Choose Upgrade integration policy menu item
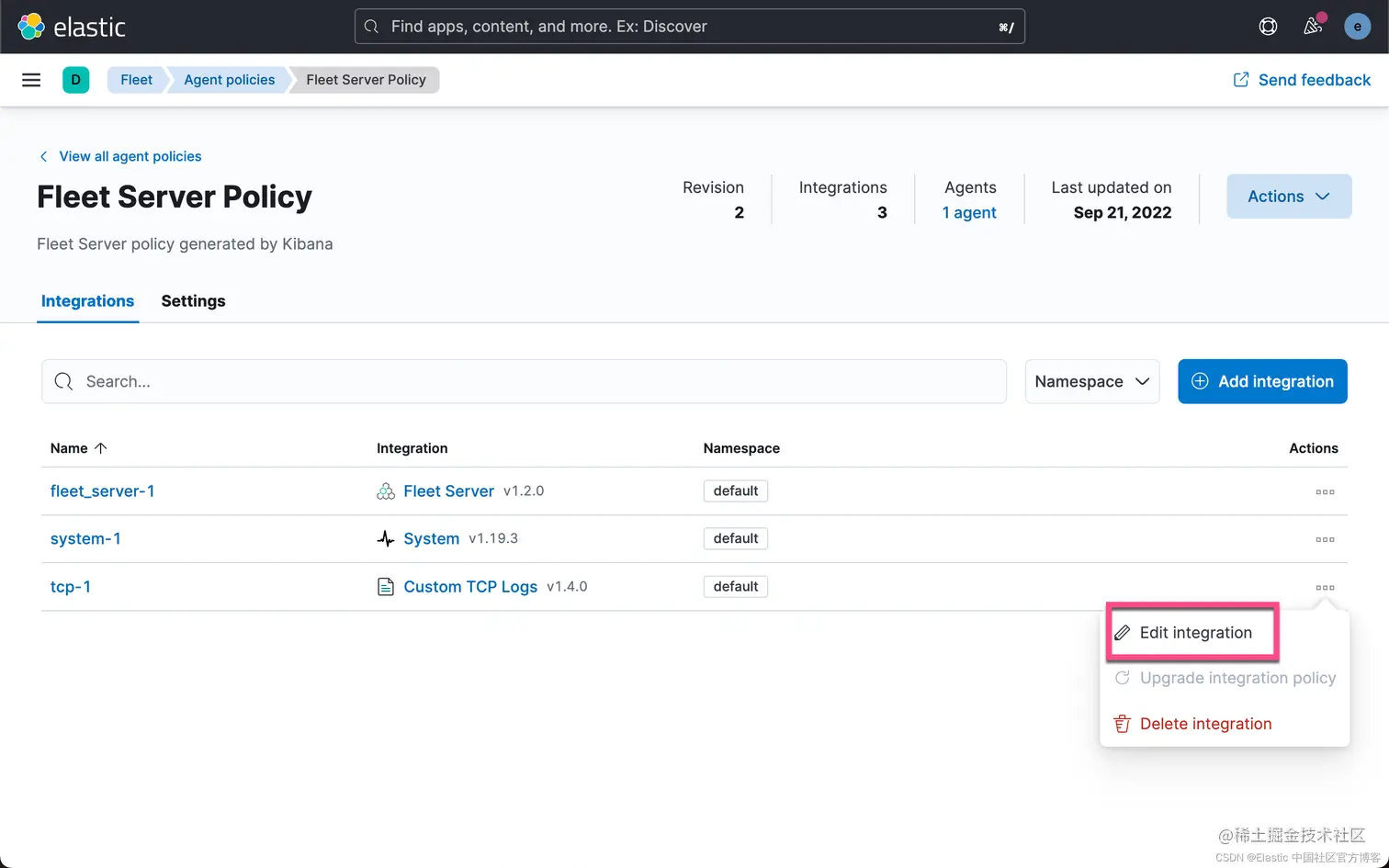Screen dimensions: 1389x868 point(1225,678)
